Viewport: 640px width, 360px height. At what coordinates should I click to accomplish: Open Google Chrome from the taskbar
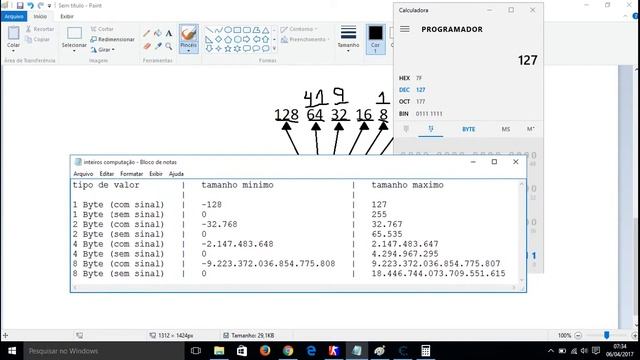tap(288, 351)
